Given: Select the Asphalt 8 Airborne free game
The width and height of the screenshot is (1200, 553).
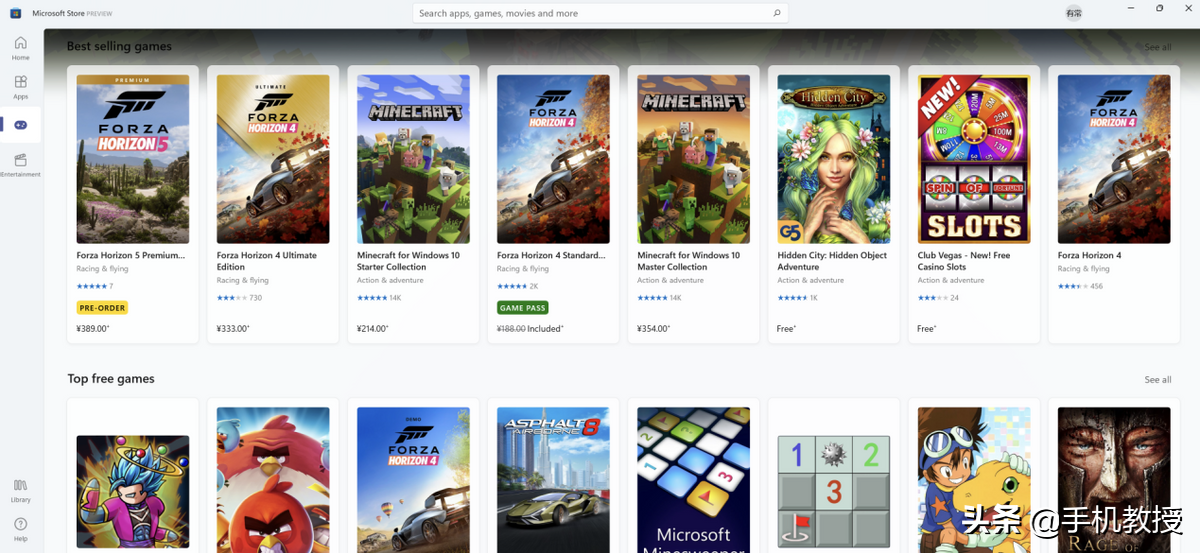Looking at the screenshot, I should (x=553, y=478).
